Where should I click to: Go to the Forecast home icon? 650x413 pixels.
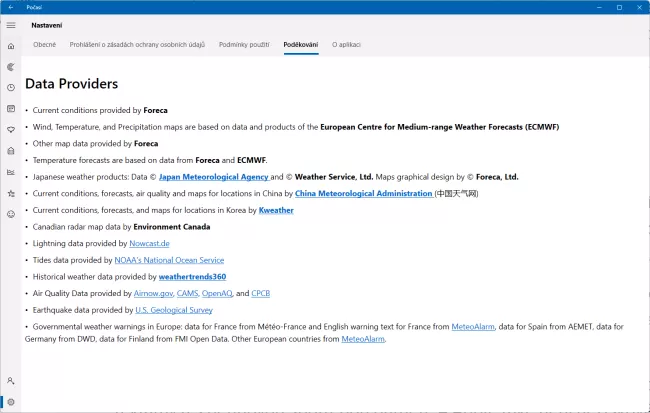click(11, 46)
